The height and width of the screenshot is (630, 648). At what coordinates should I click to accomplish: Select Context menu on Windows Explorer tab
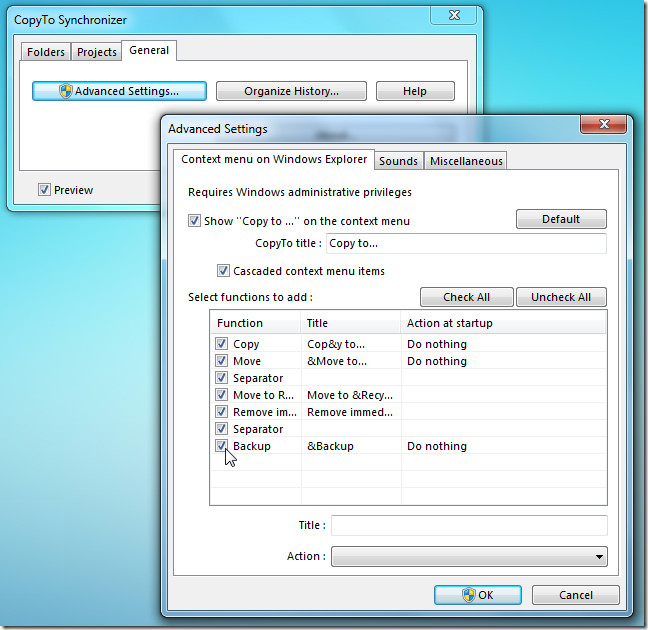coord(274,160)
